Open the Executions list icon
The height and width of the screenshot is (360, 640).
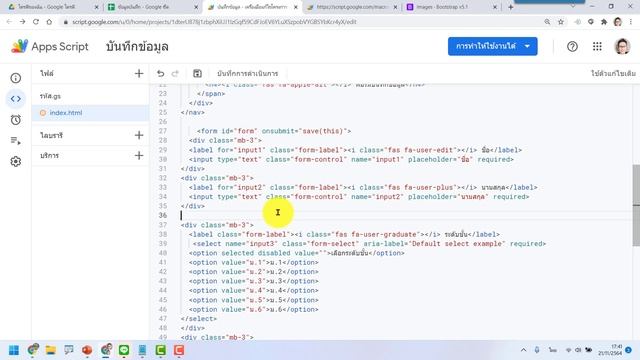(x=16, y=141)
